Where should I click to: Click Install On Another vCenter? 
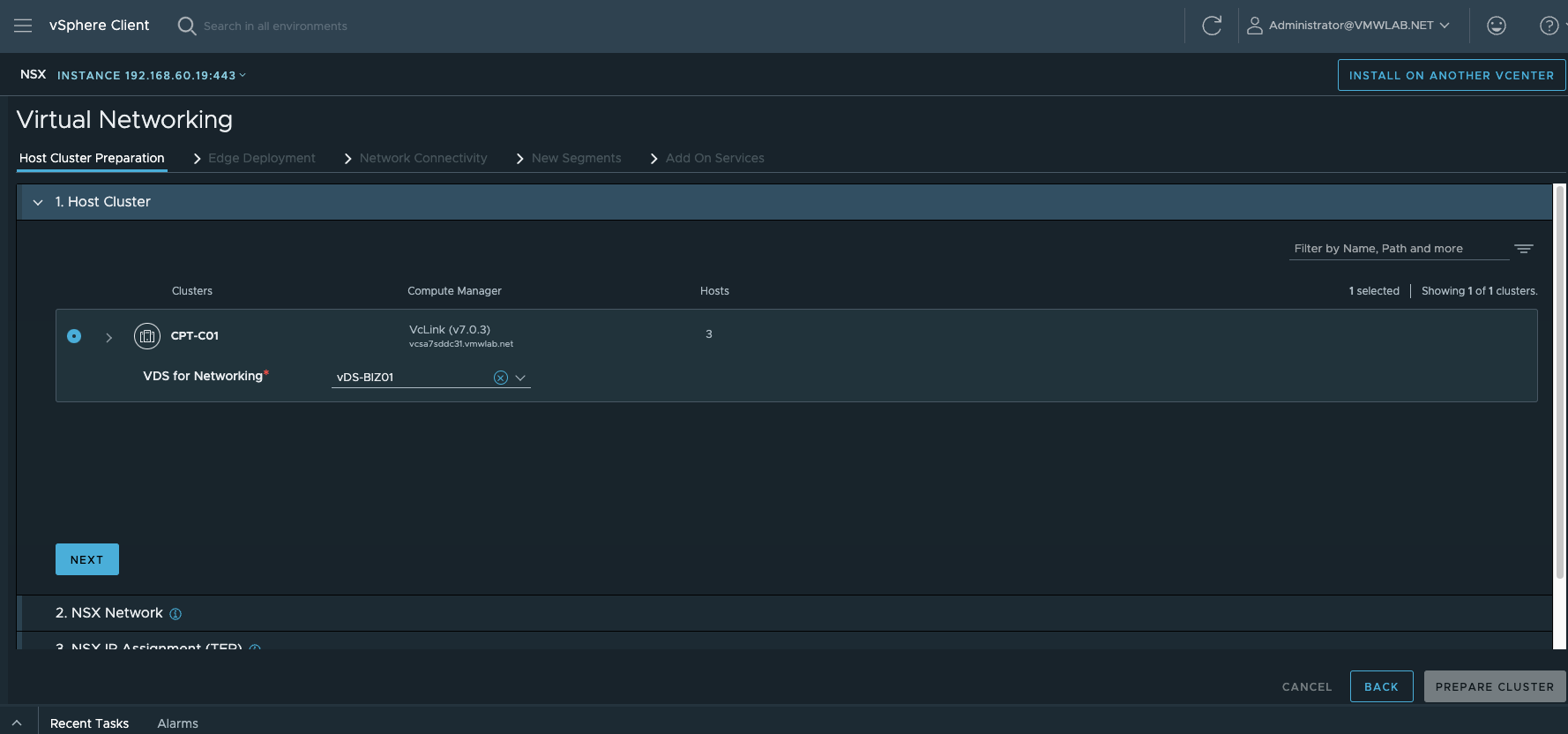tap(1452, 75)
